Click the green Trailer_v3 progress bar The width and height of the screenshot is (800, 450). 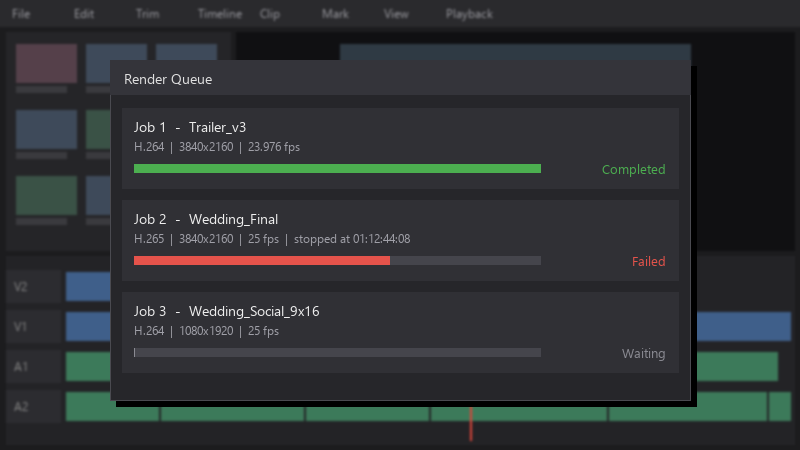(337, 168)
